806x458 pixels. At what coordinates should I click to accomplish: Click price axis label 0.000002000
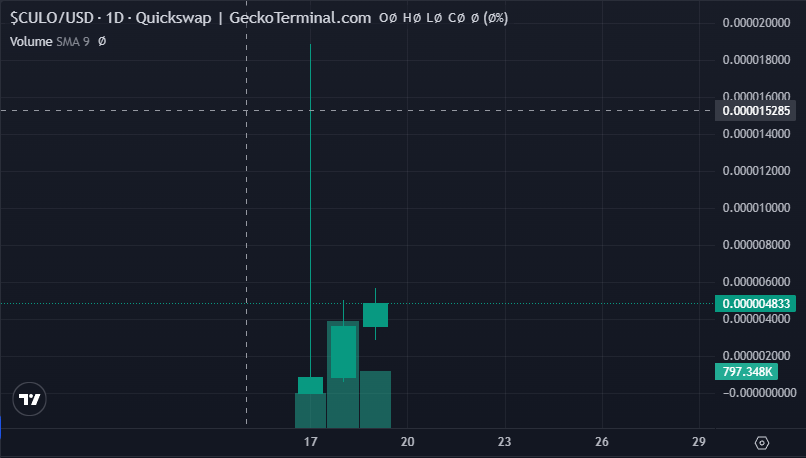click(756, 356)
